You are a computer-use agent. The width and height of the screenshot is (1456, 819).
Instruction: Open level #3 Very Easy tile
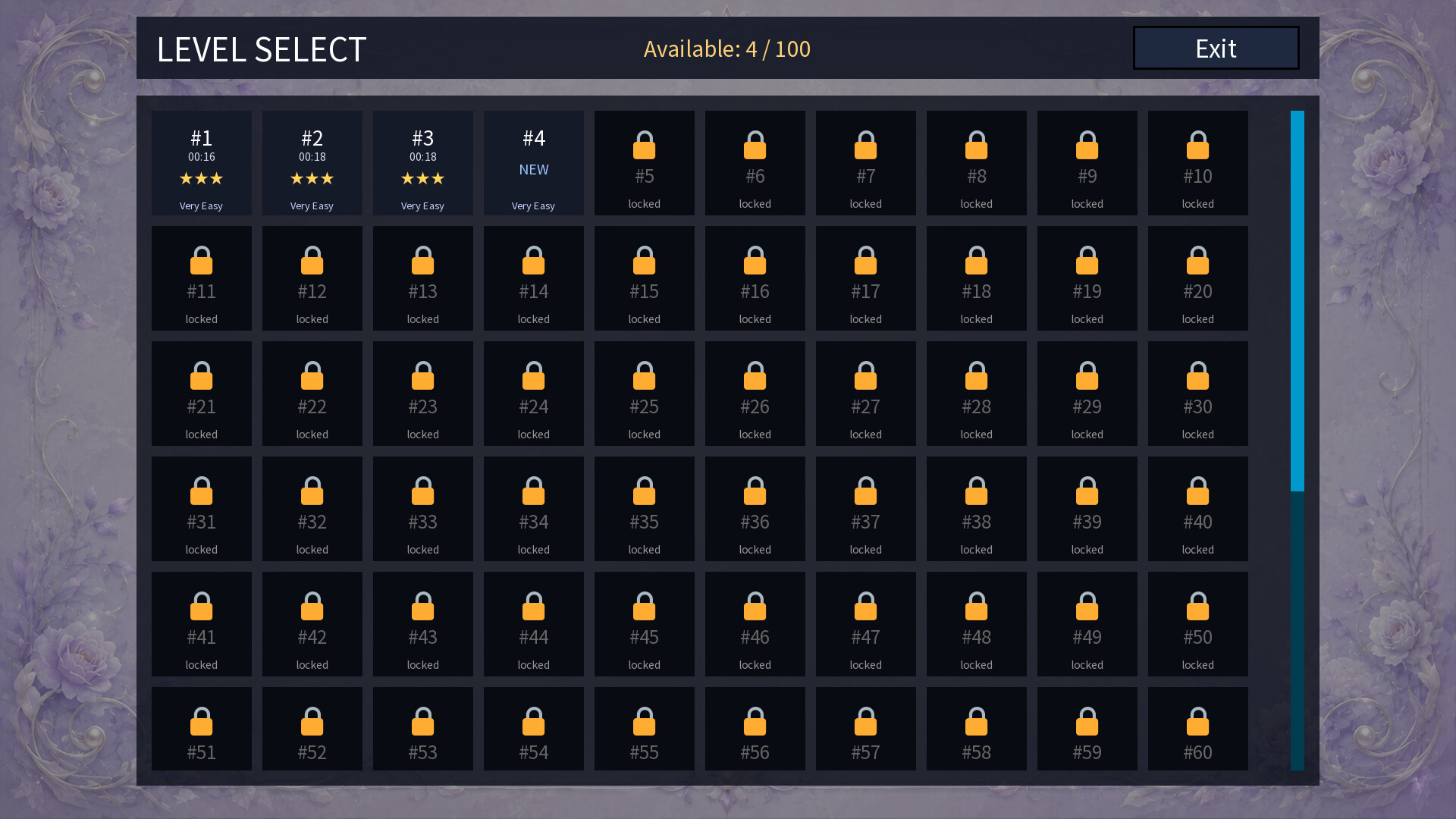[x=423, y=163]
